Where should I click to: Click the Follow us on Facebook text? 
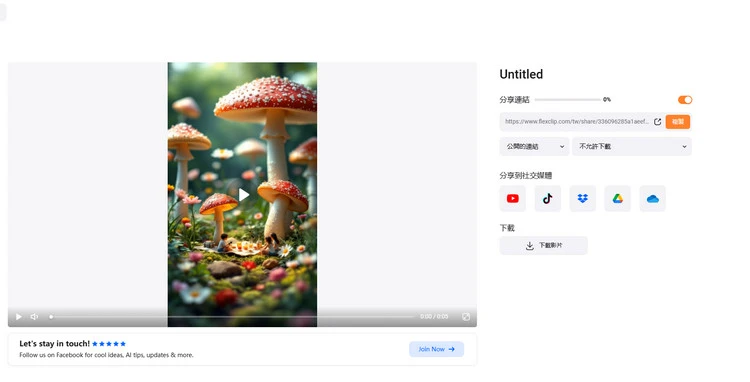(106, 355)
